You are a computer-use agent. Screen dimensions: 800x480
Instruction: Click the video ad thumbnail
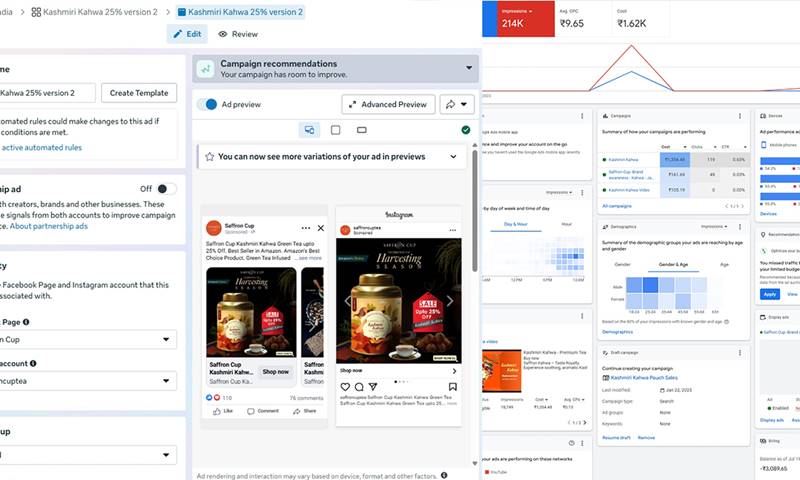[502, 371]
